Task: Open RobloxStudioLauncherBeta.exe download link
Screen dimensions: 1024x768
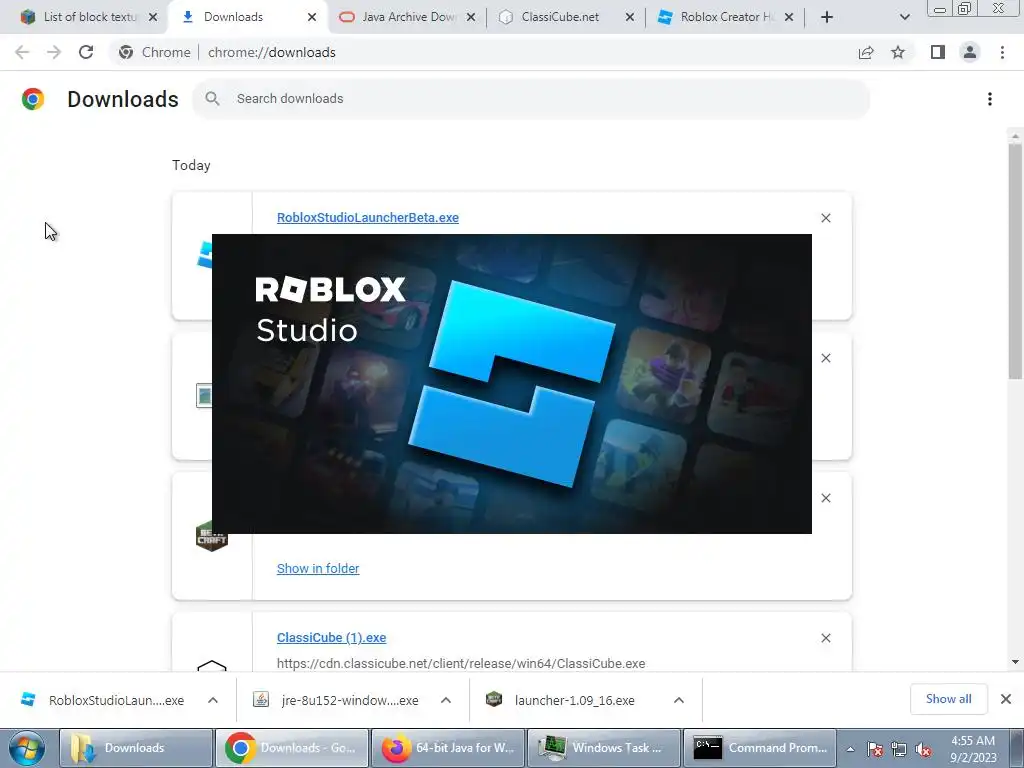Action: coord(368,217)
